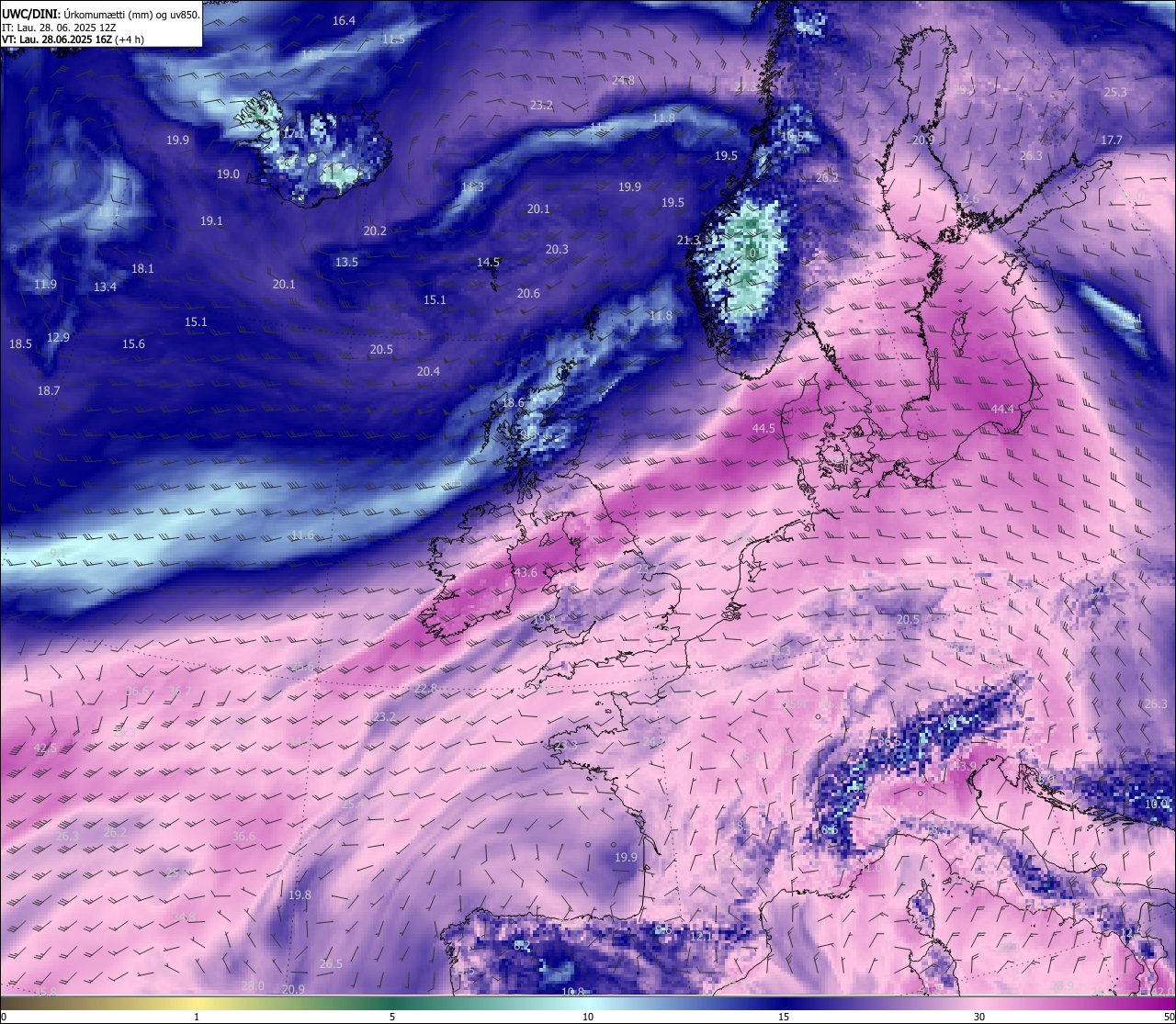Select the 24.8 value label
1176x1024 pixels.
pos(623,81)
